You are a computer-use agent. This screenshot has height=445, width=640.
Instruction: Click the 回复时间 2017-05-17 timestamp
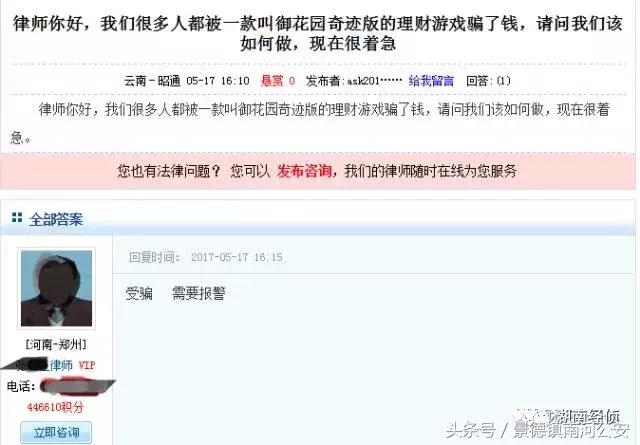point(206,257)
